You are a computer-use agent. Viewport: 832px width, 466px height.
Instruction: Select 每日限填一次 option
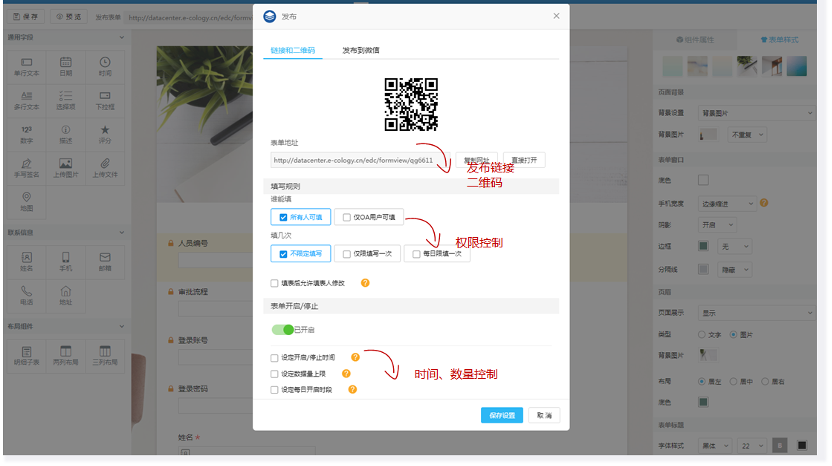[x=437, y=254]
